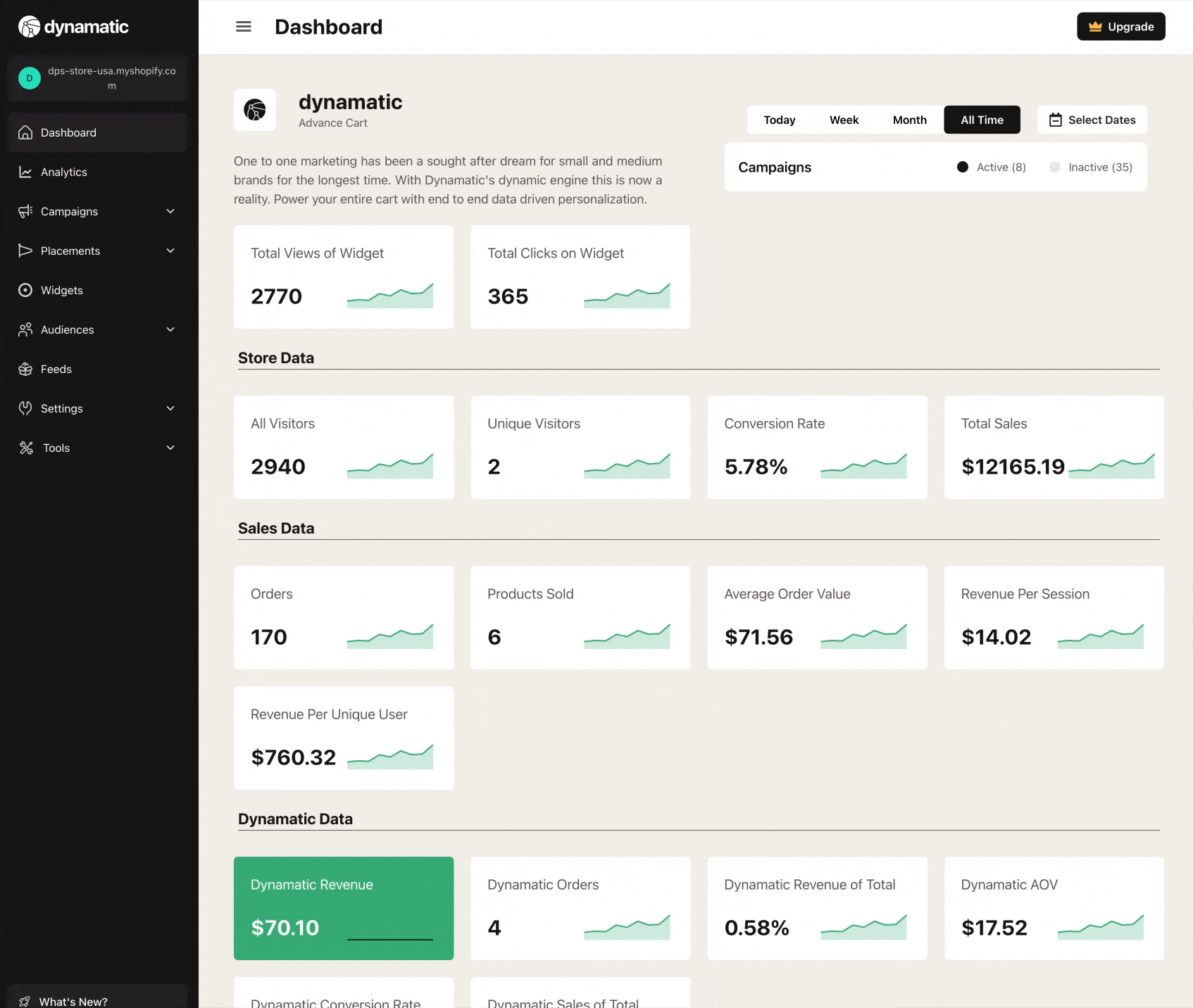Open the Feeds sidebar item
Screen dimensions: 1193x1008
coord(97,369)
